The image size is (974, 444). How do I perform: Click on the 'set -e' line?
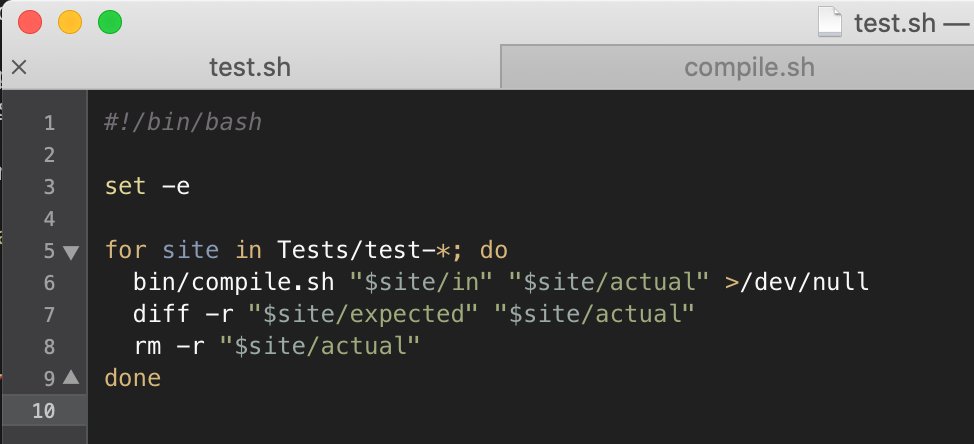pos(147,186)
